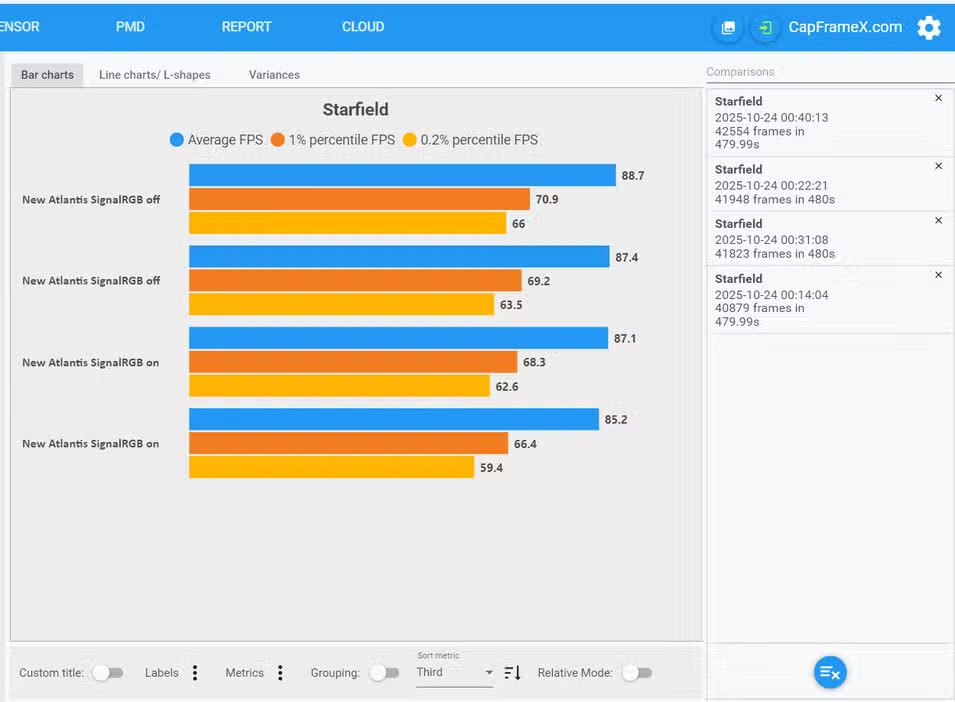
Task: Toggle Average FPS legend color marker
Action: pos(177,140)
